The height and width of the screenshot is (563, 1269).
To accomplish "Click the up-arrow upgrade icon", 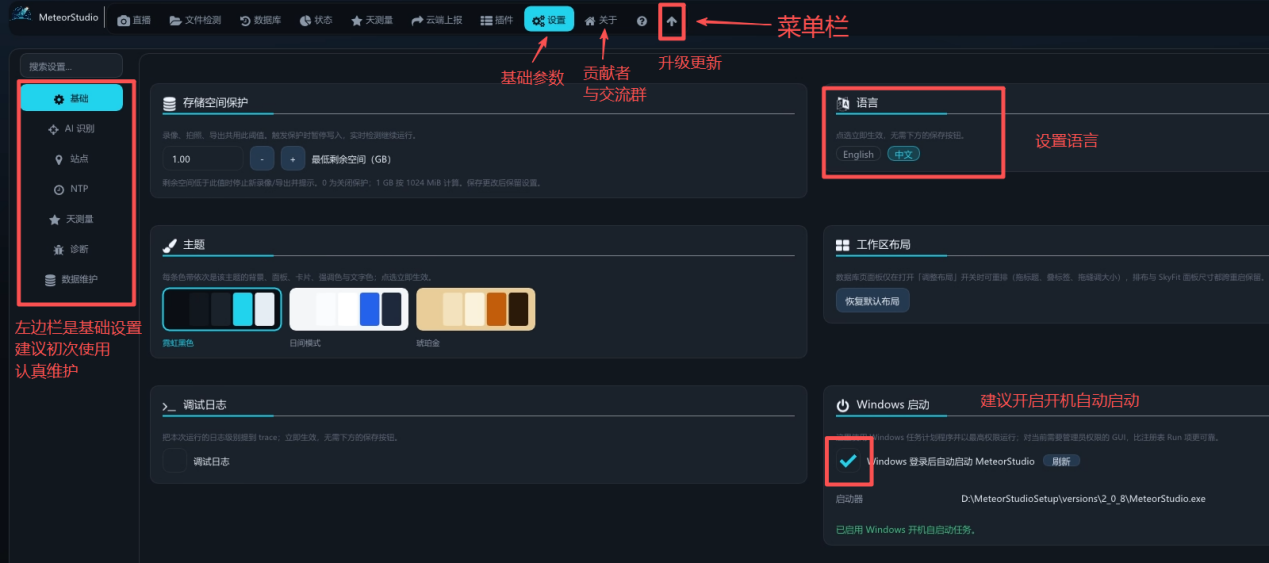I will pos(672,21).
